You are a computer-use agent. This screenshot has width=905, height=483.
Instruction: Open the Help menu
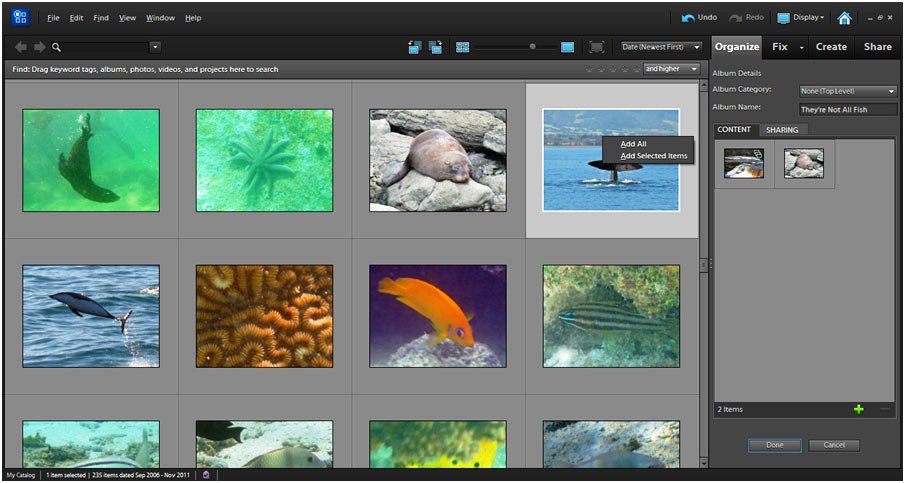click(193, 18)
